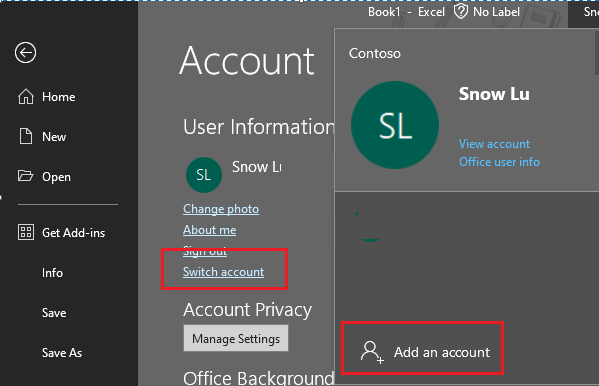
Task: Click the Account Privacy heading
Action: 248,310
